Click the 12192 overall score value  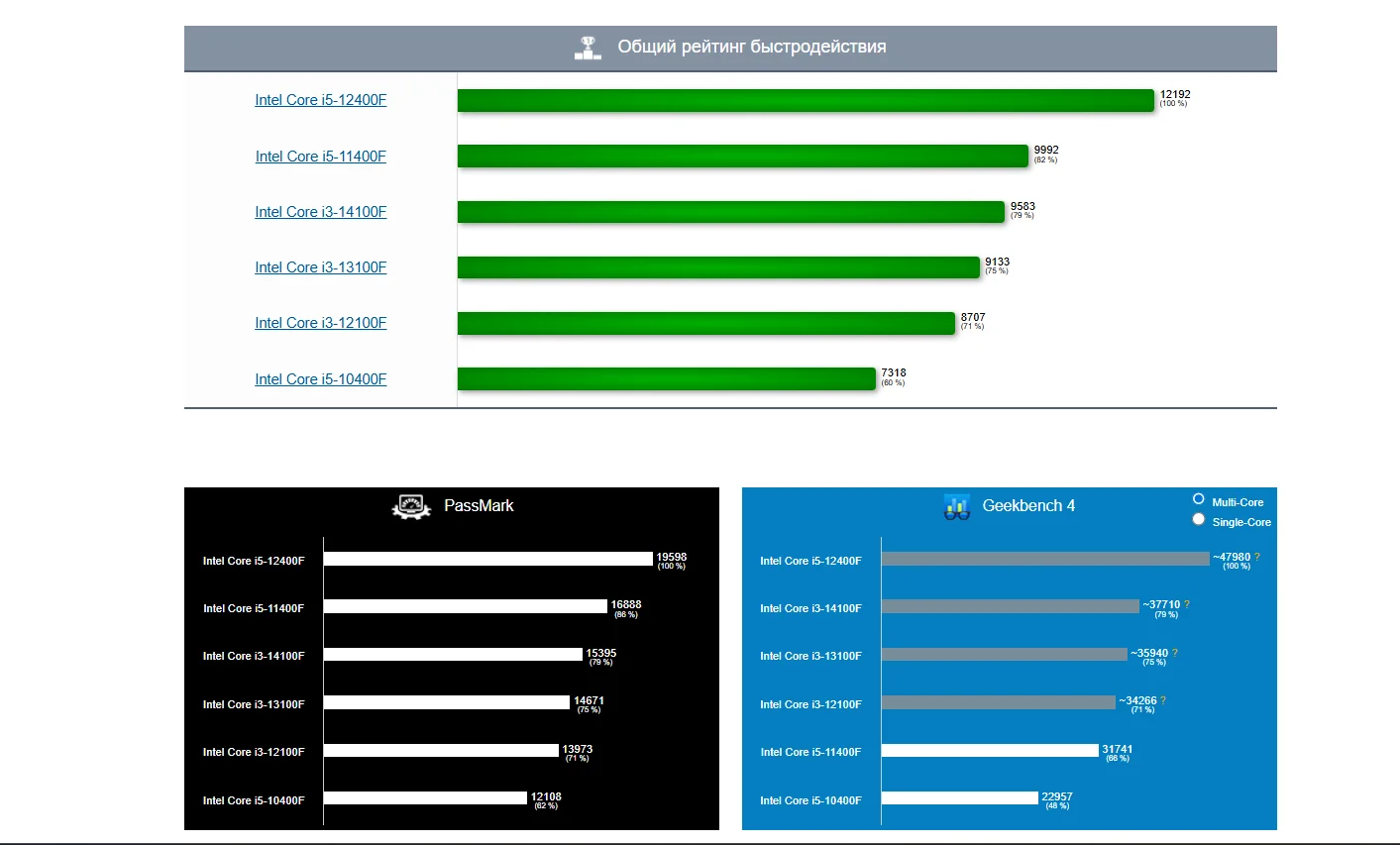(1175, 94)
